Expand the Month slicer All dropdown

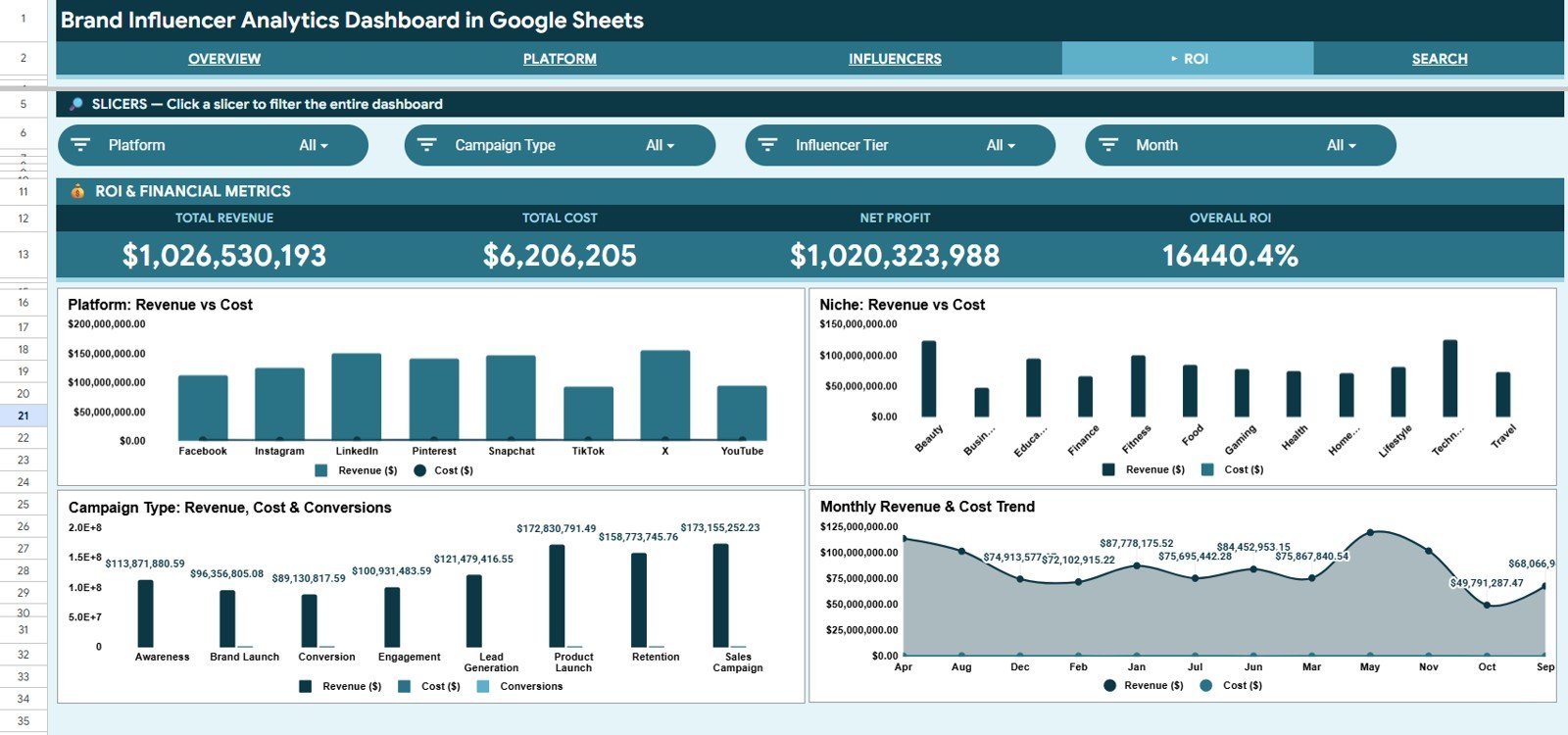(1342, 145)
